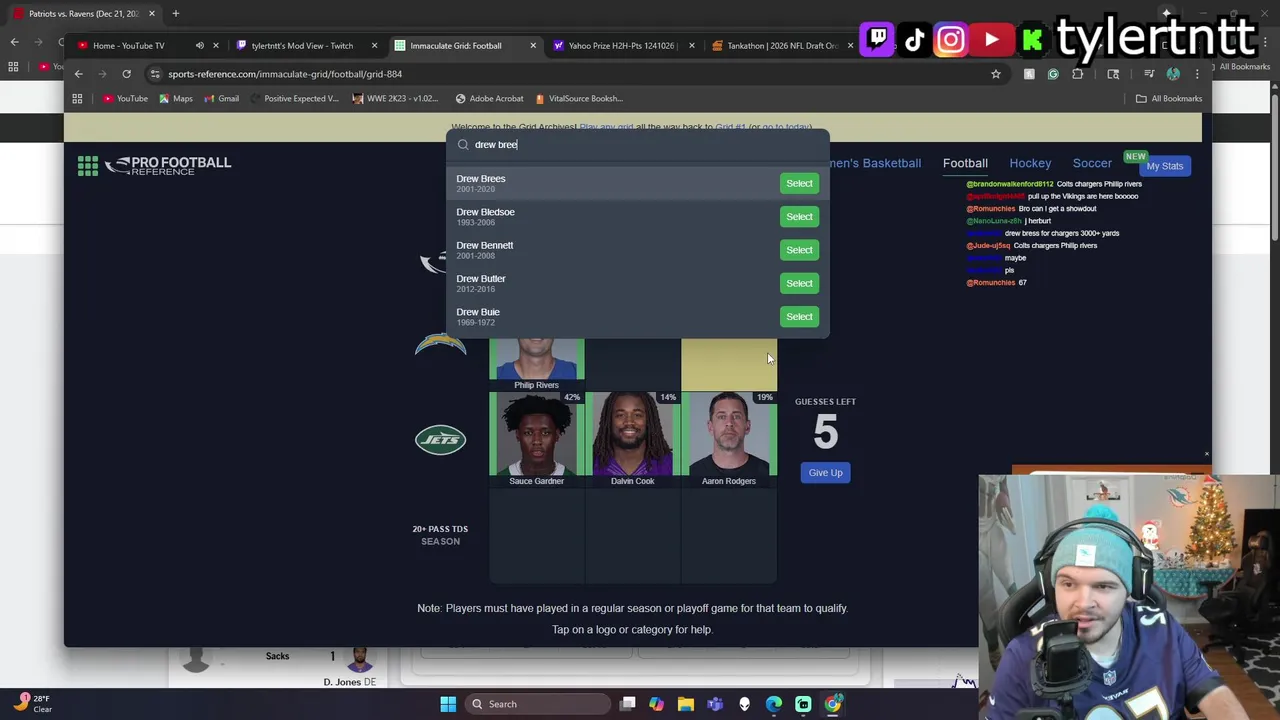Viewport: 1280px width, 720px height.
Task: Open Microsoft Edge from the taskbar
Action: [774, 704]
